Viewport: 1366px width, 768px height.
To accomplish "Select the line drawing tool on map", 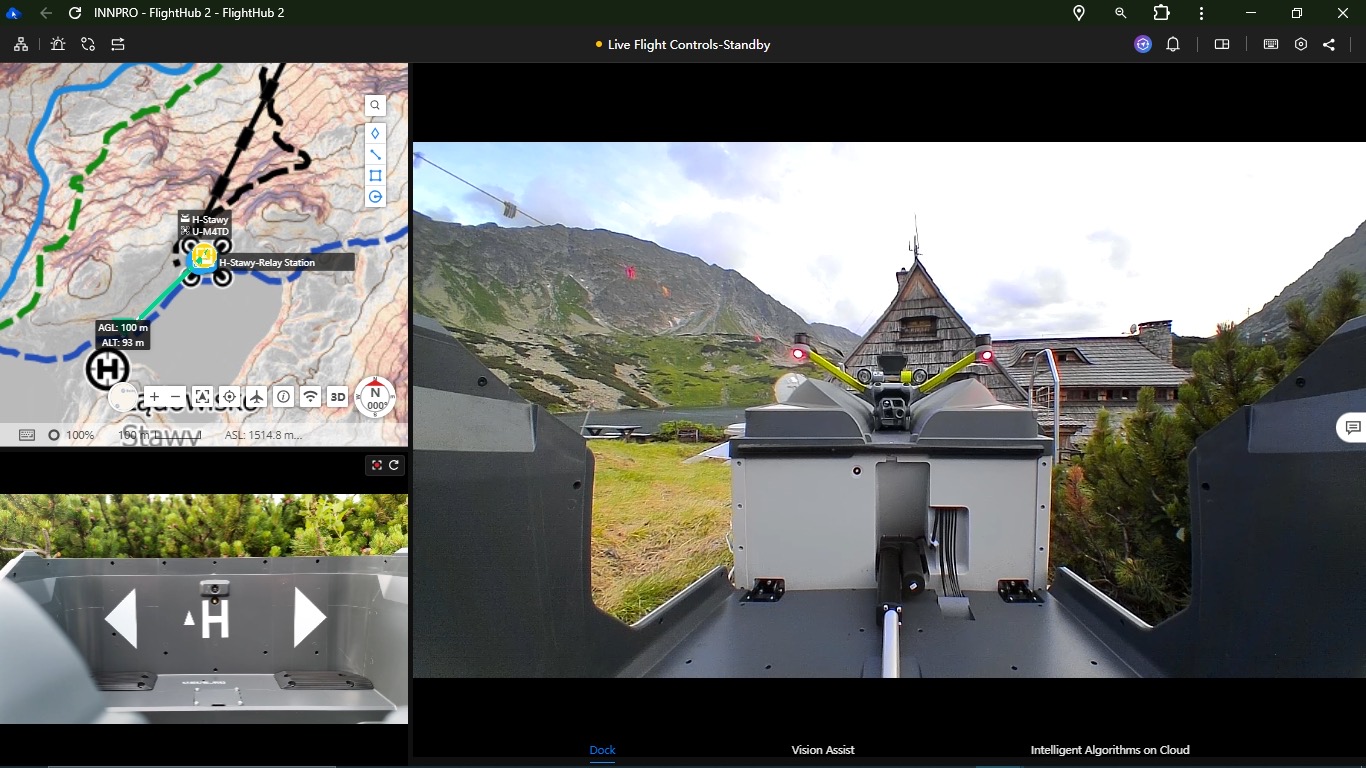I will (375, 154).
